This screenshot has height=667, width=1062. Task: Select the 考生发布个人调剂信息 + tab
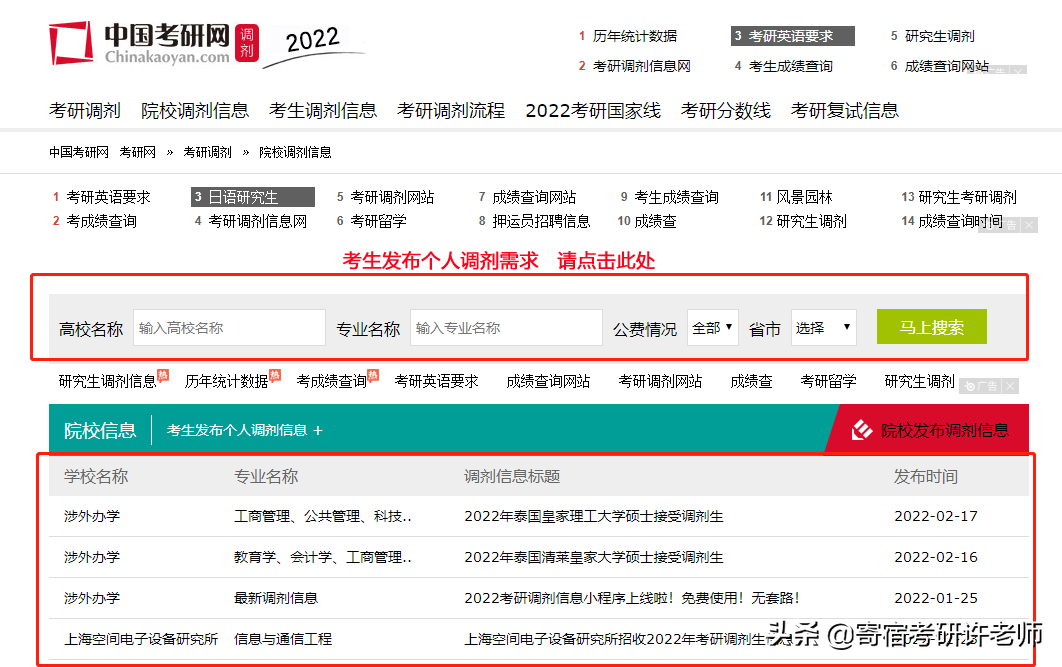click(x=245, y=430)
